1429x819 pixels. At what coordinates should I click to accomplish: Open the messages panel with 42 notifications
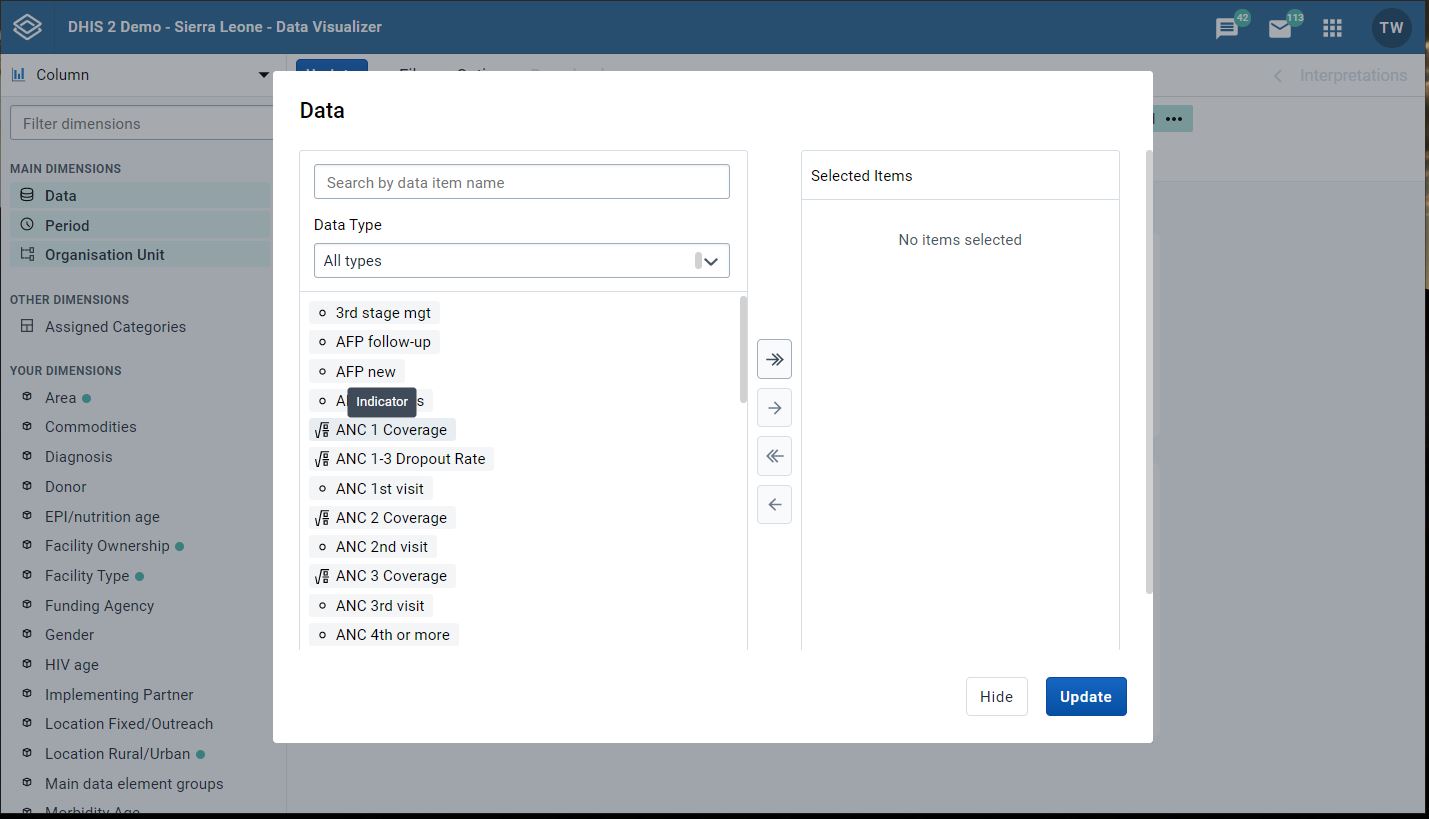1227,27
